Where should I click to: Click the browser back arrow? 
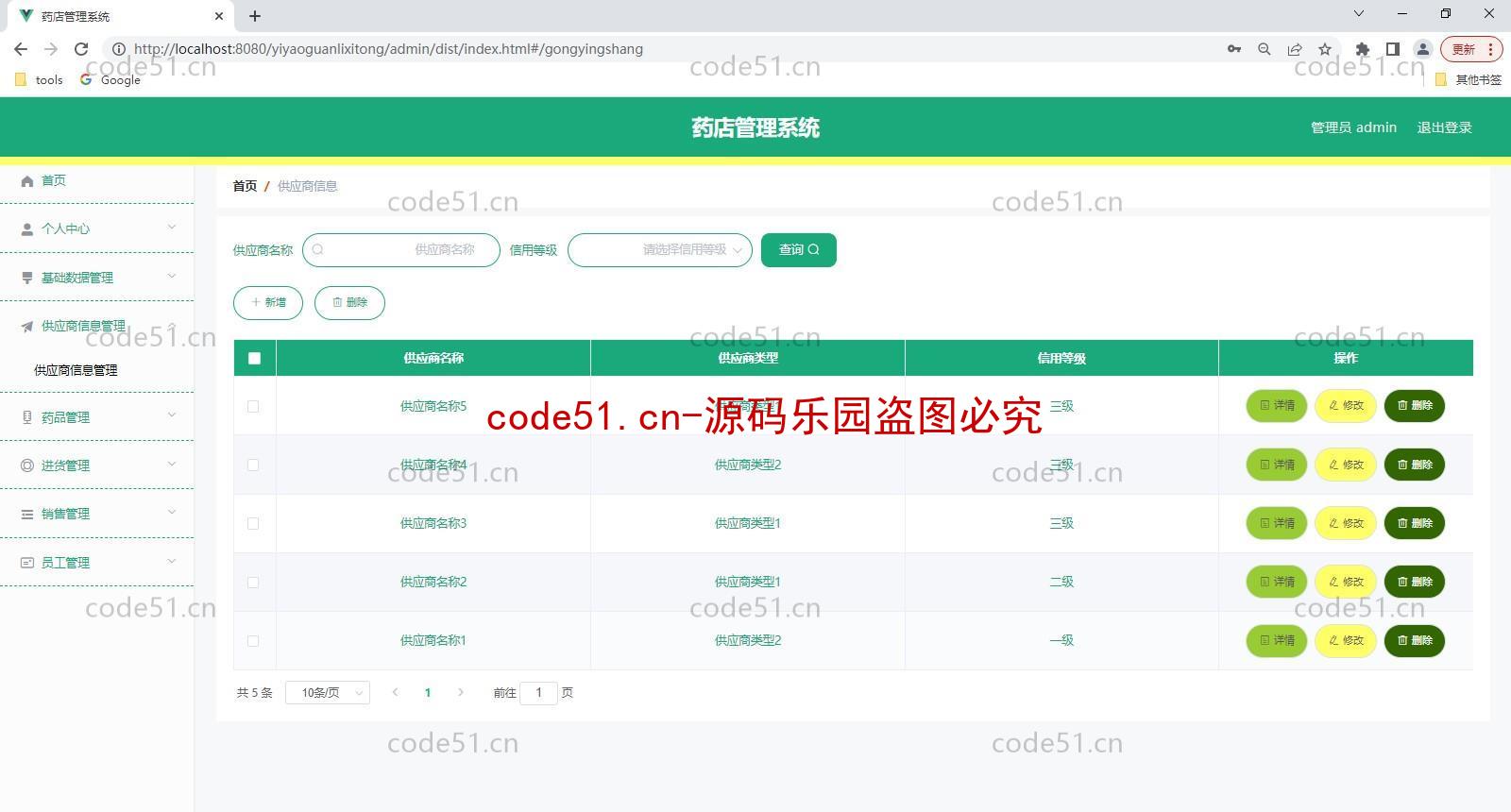21,49
